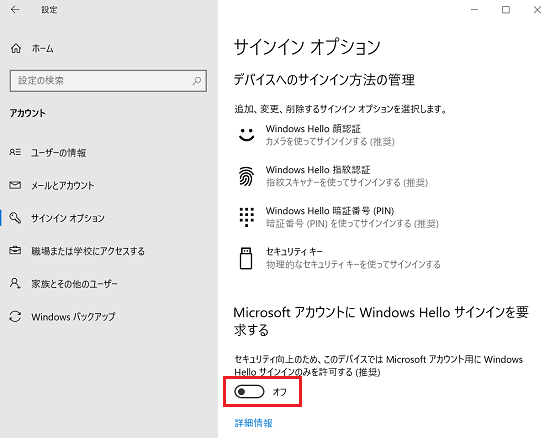Screen dimensions: 550x438
Task: Click the オフ toggle state label
Action: click(x=280, y=392)
